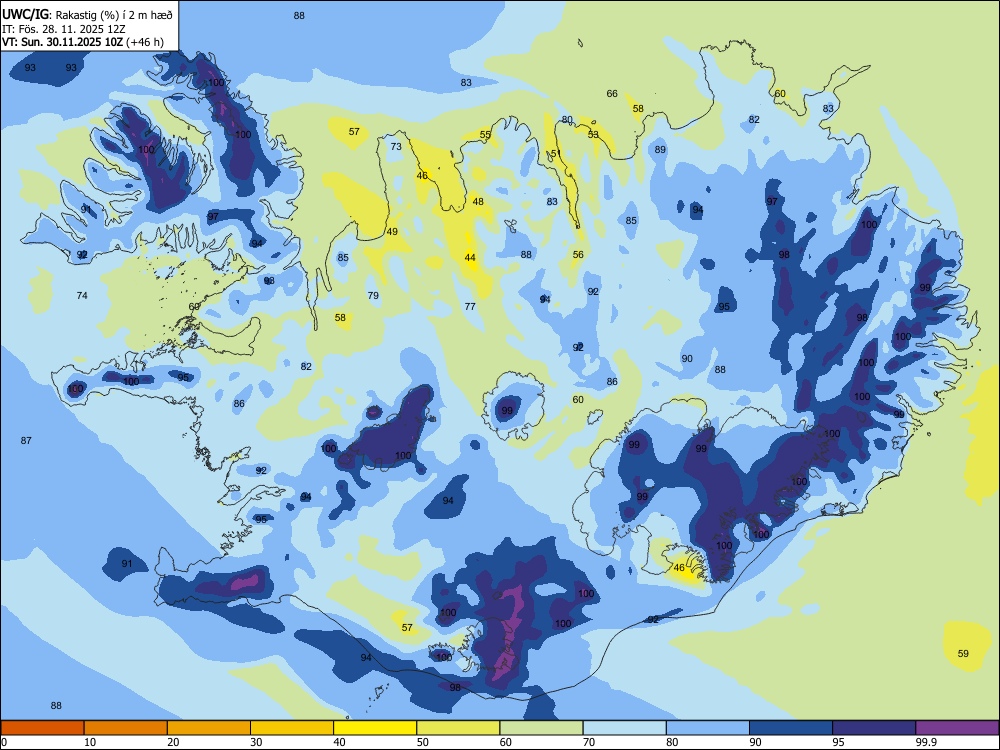
Task: Click the humidity value '79' on the map
Action: [373, 295]
